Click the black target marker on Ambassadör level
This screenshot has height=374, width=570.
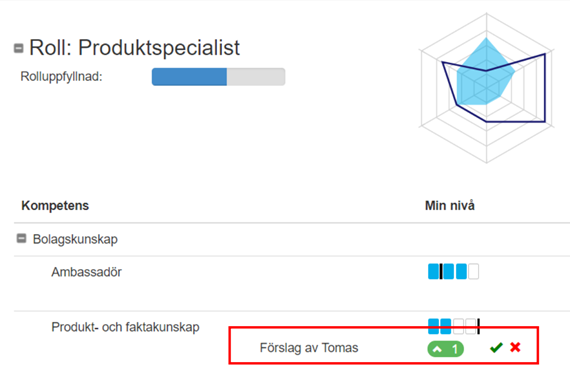pos(441,272)
